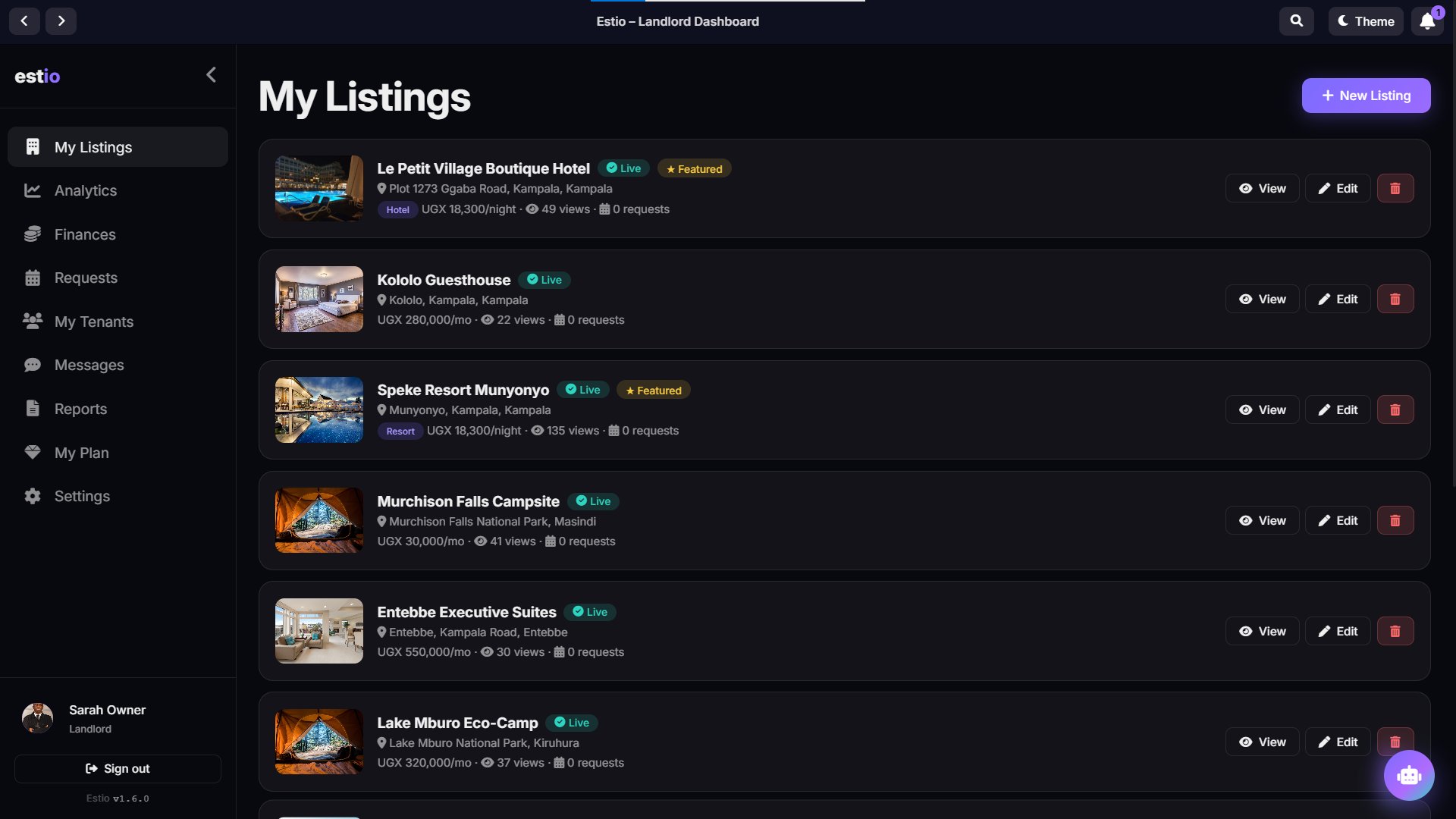
Task: Click the Speke Resort Munyonyo title
Action: pos(463,390)
